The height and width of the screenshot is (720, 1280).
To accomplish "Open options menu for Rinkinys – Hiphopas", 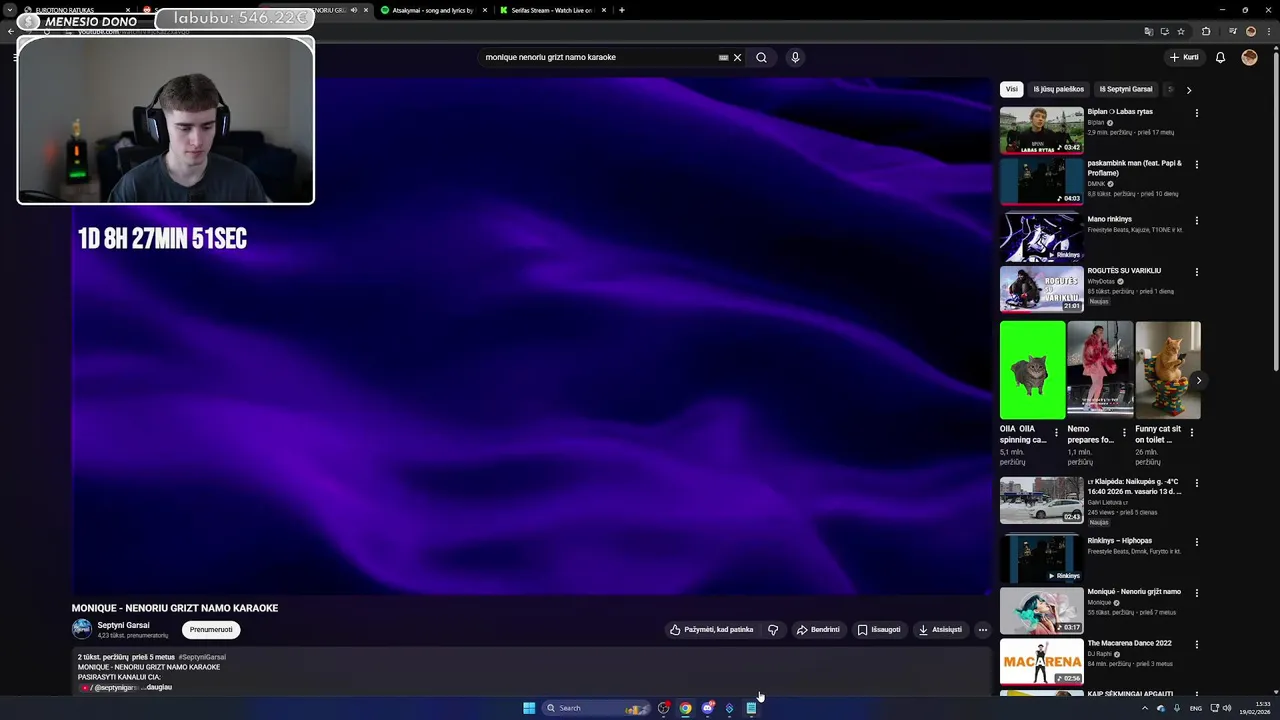I will coord(1197,542).
